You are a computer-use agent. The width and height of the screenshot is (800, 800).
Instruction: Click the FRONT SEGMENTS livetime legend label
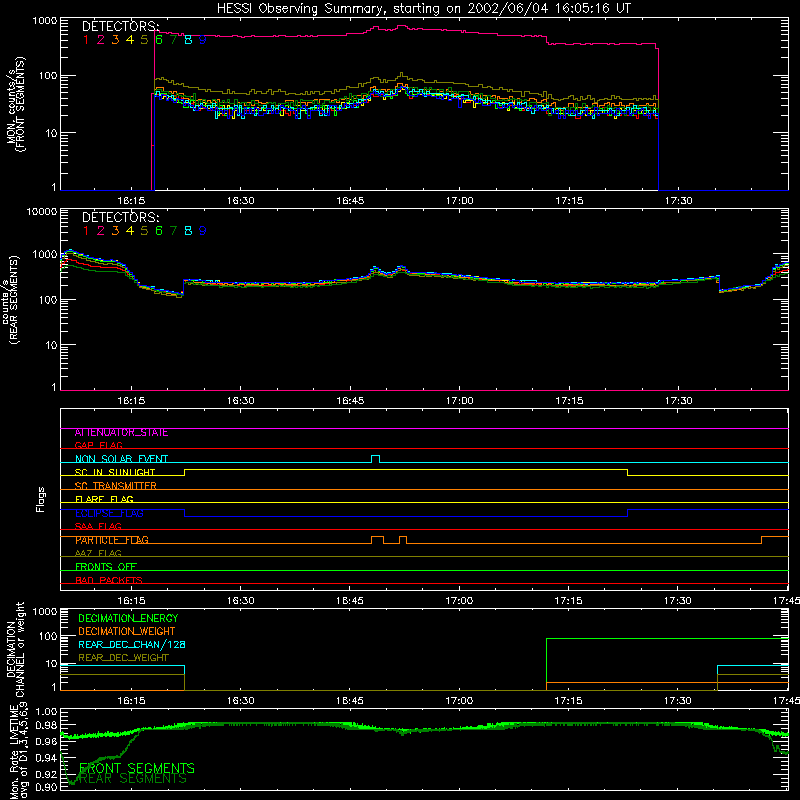pos(137,768)
